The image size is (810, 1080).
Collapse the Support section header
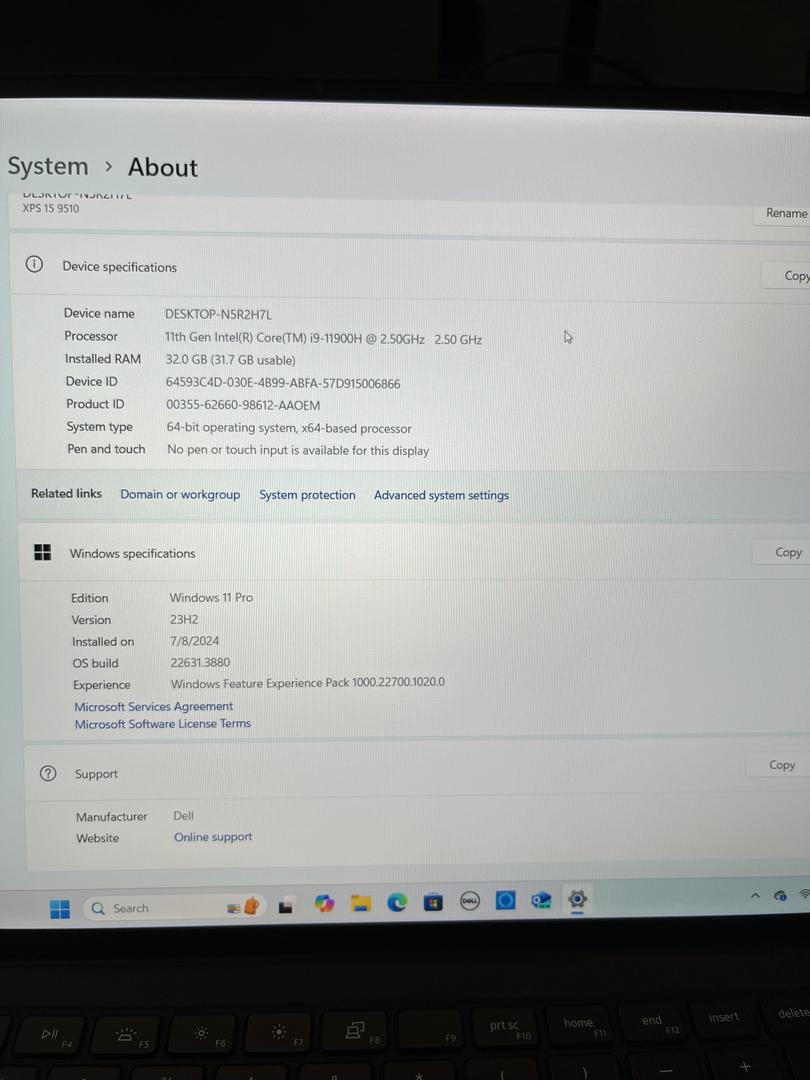click(x=418, y=770)
